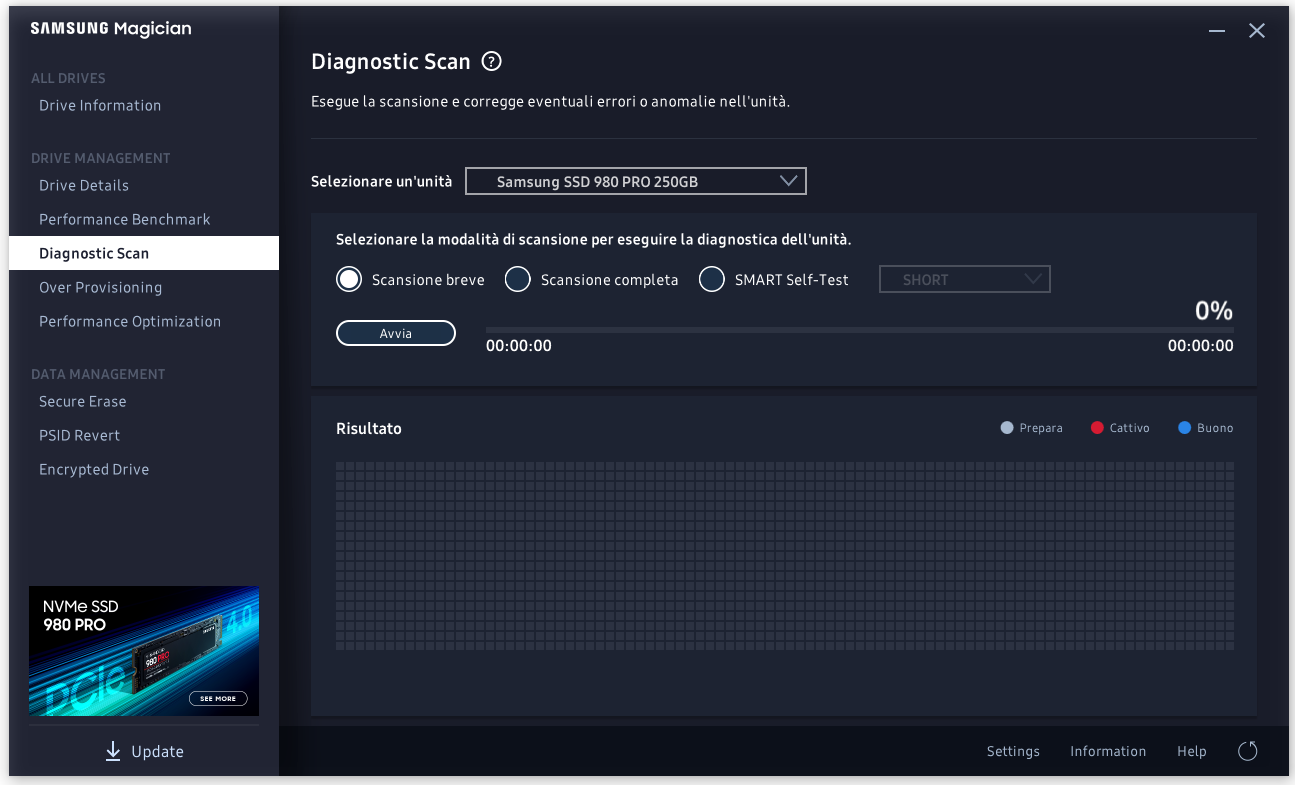Click the Selezionare un'unità label
1295x785 pixels.
pyautogui.click(x=381, y=181)
